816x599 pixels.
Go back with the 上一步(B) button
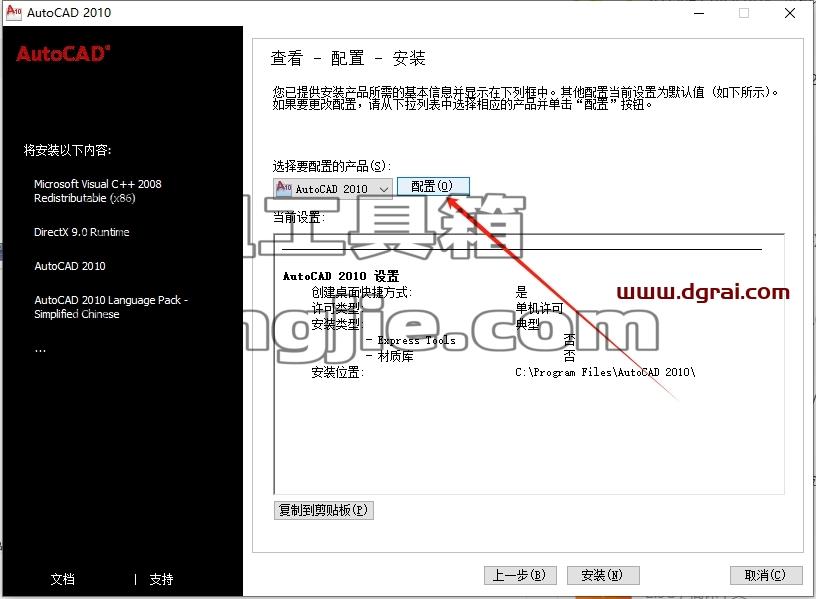[x=520, y=575]
